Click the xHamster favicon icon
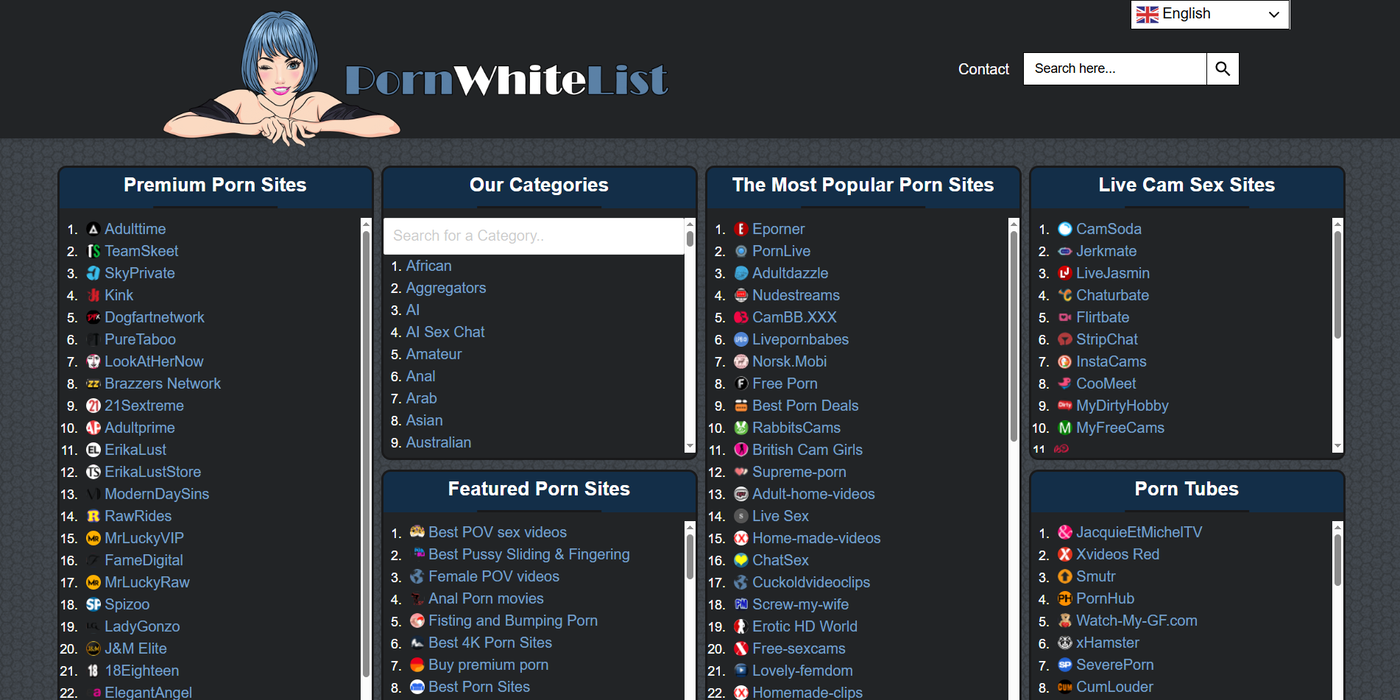 (1065, 643)
